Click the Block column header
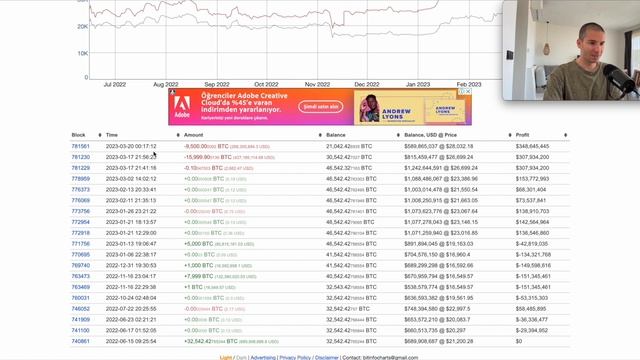Image resolution: width=640 pixels, height=360 pixels. coord(78,135)
